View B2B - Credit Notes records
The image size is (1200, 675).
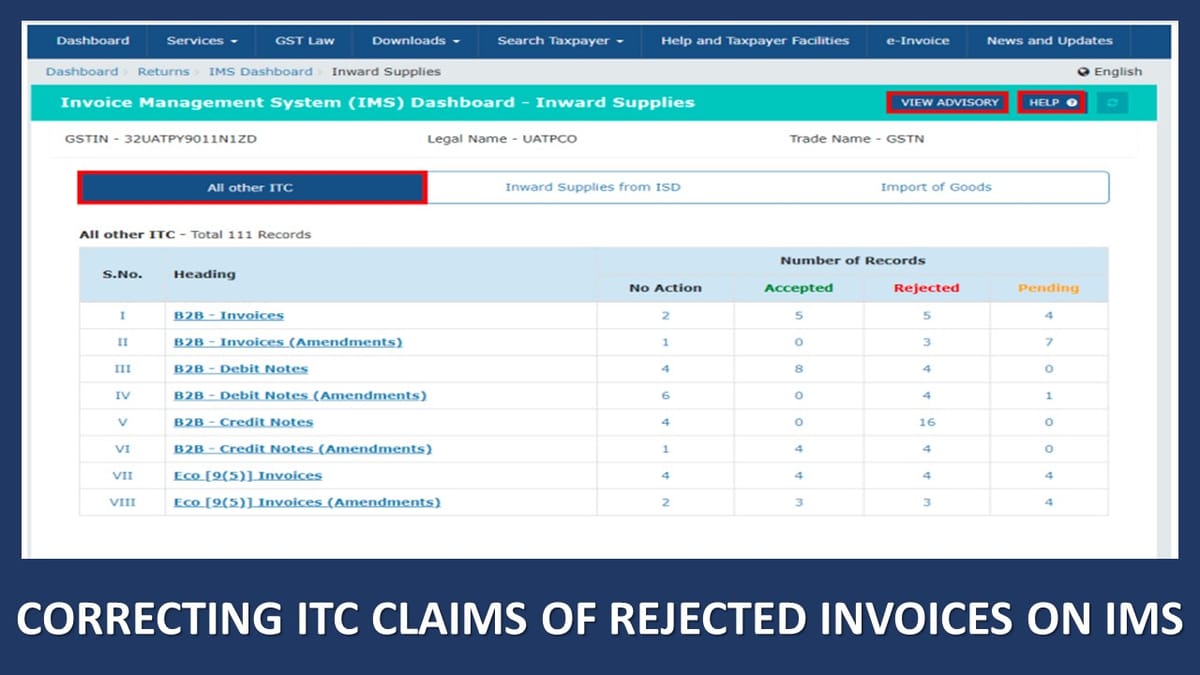[x=242, y=421]
